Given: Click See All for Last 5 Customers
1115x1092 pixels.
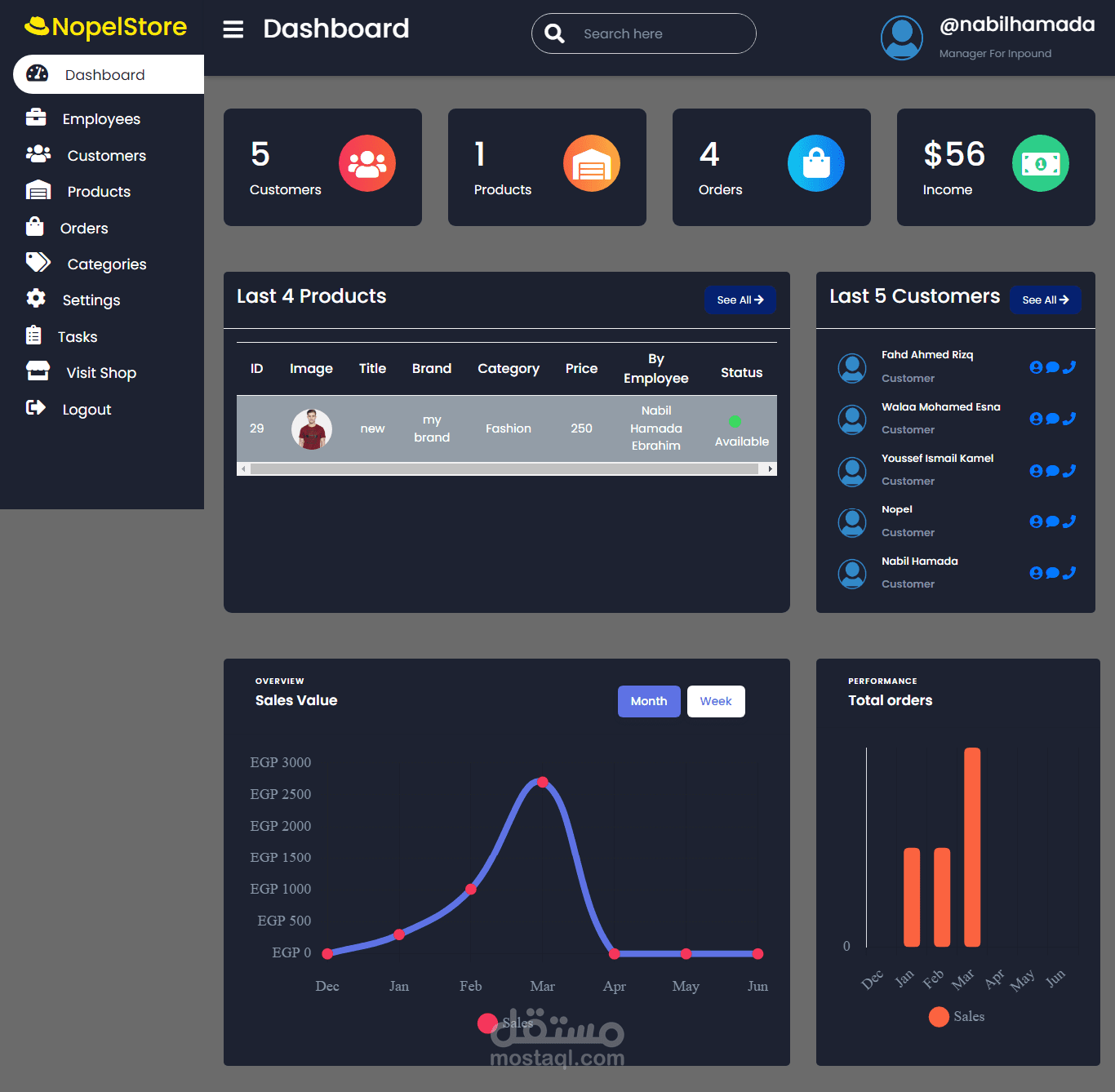Looking at the screenshot, I should [x=1046, y=300].
